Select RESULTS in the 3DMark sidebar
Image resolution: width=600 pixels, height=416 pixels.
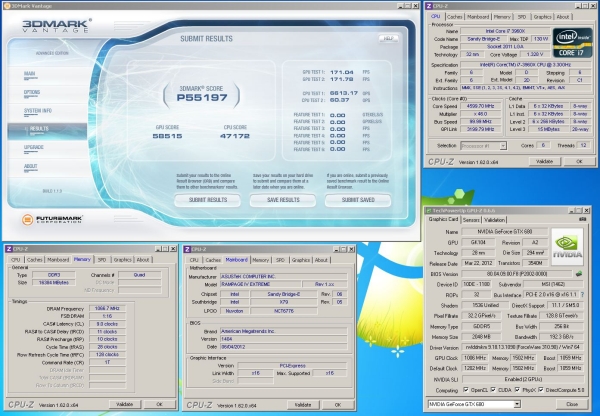(x=47, y=131)
